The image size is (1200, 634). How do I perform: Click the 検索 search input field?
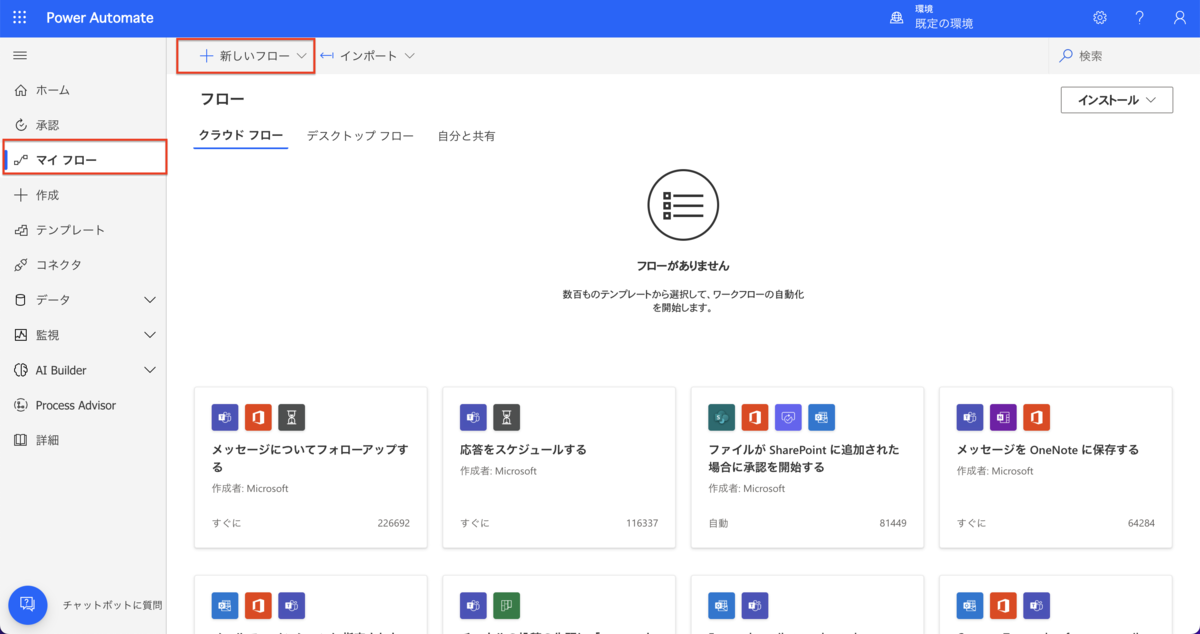tap(1124, 56)
